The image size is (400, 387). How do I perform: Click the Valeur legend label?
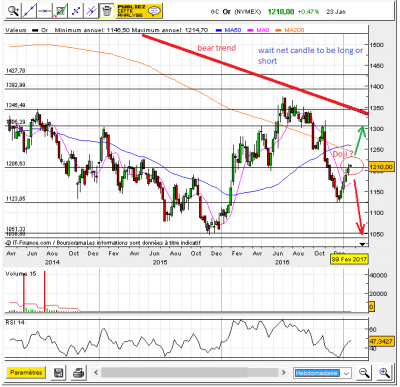click(16, 30)
